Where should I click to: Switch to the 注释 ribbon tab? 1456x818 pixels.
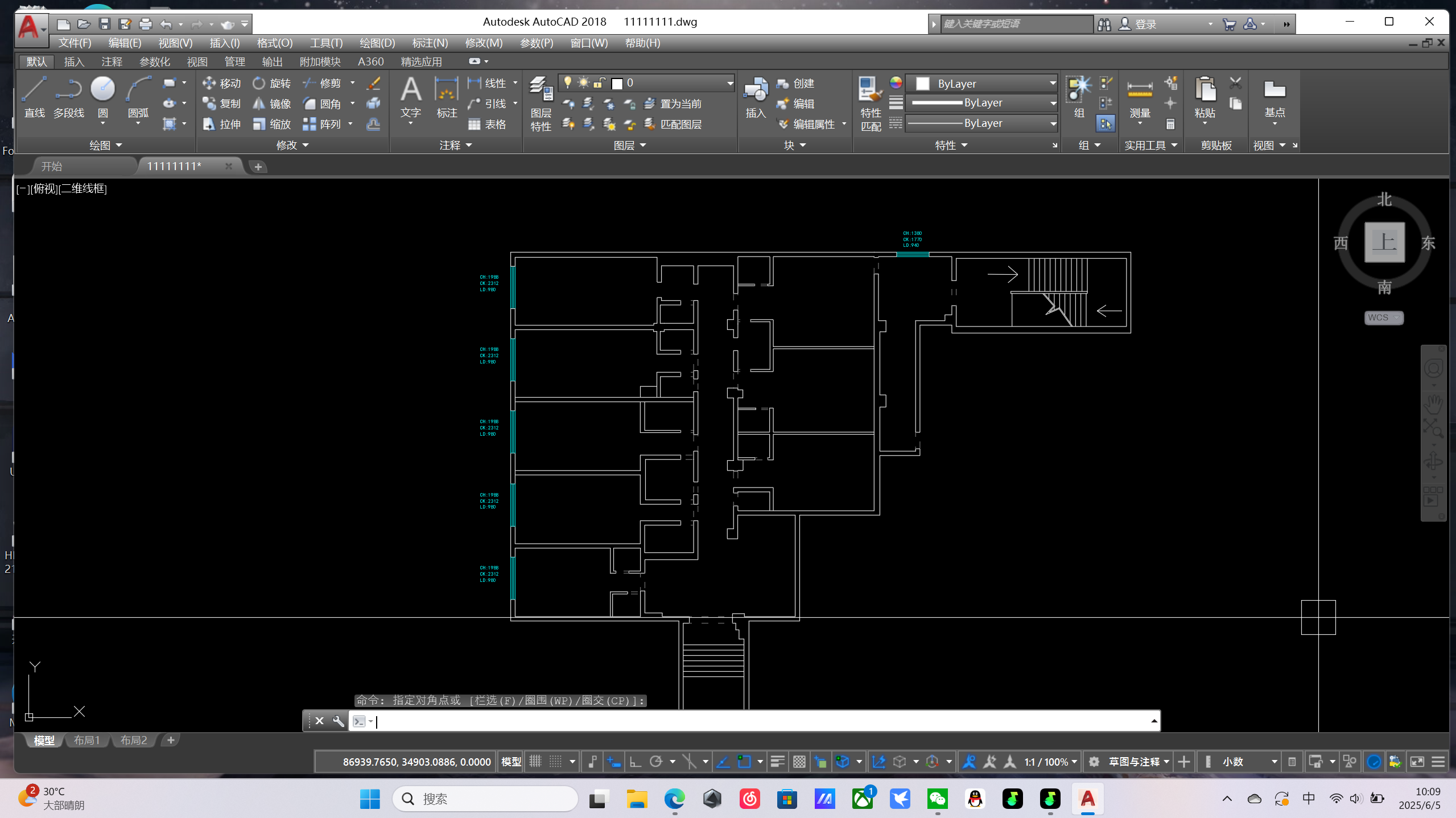[112, 61]
